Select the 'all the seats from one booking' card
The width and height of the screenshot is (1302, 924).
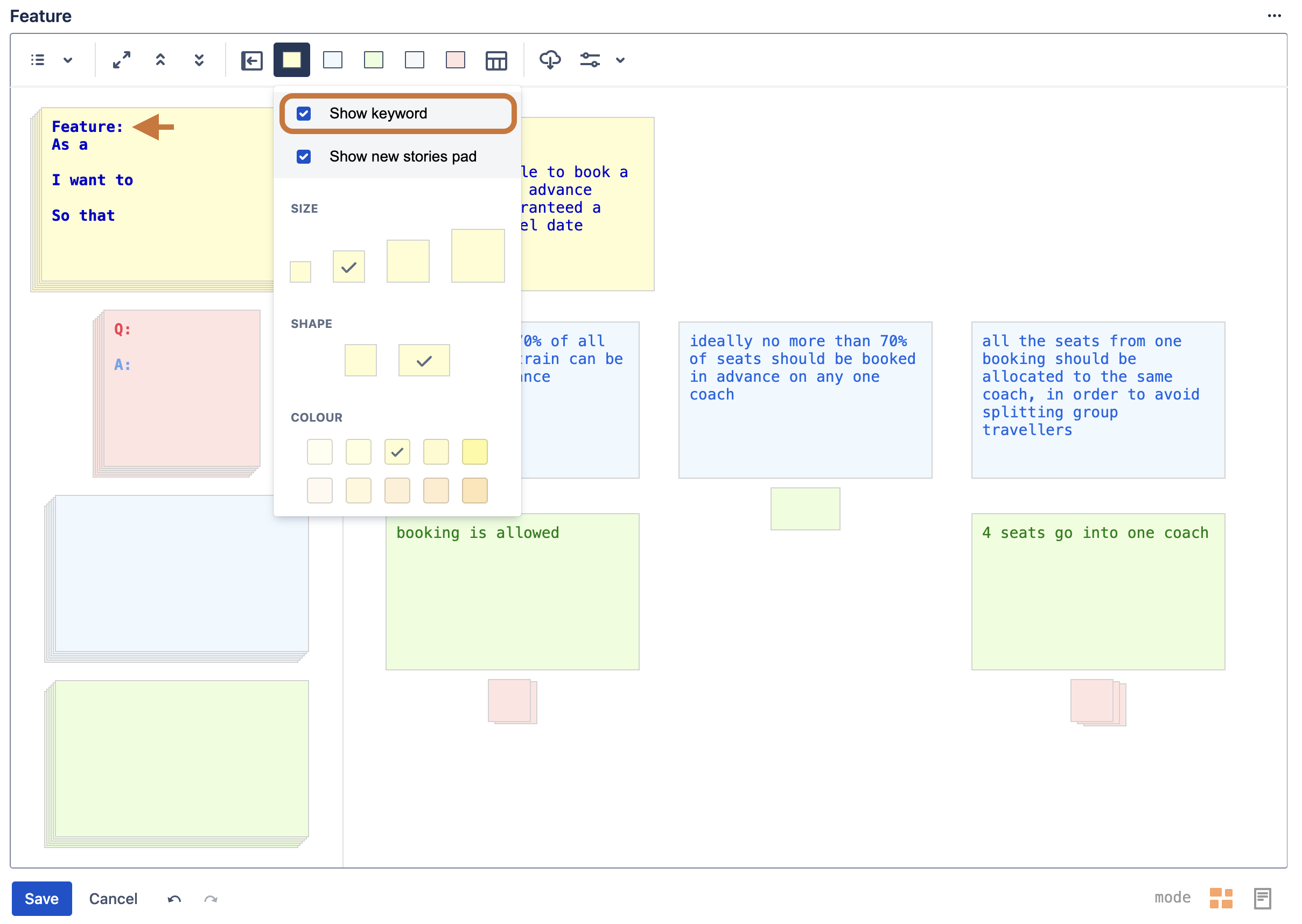1098,400
